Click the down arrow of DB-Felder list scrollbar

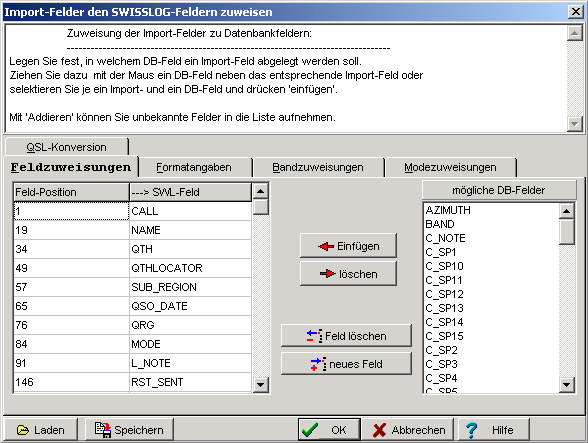[567, 384]
